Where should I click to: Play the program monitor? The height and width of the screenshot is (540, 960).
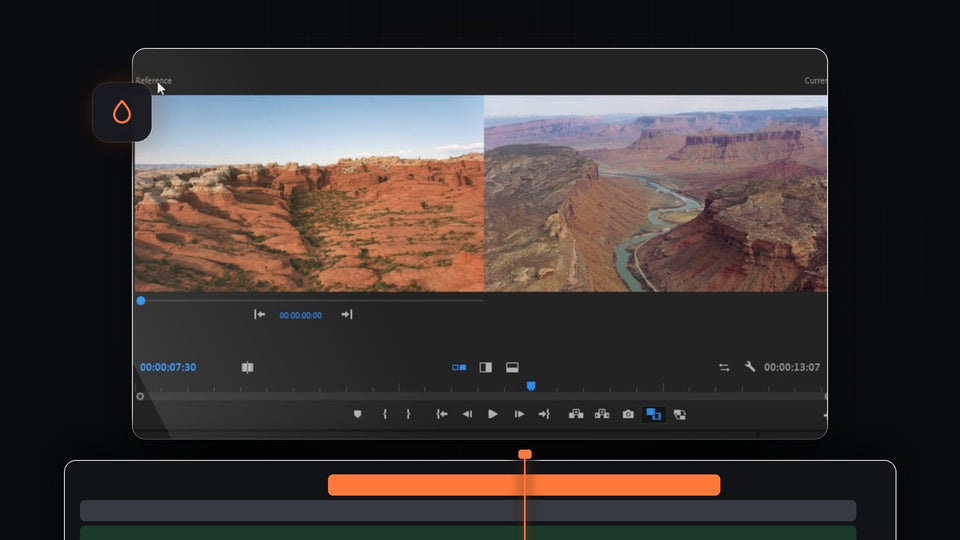493,414
